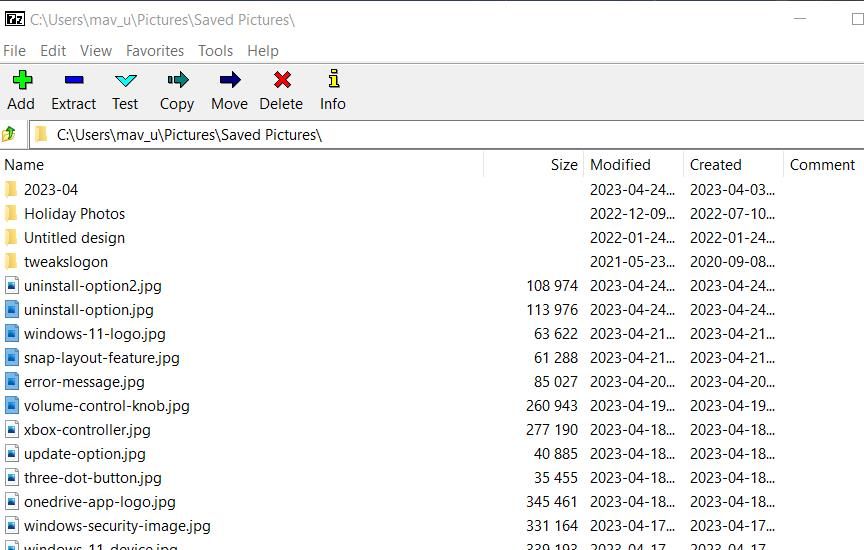Select the tweakslogon folder icon
This screenshot has height=550, width=864.
[11, 261]
